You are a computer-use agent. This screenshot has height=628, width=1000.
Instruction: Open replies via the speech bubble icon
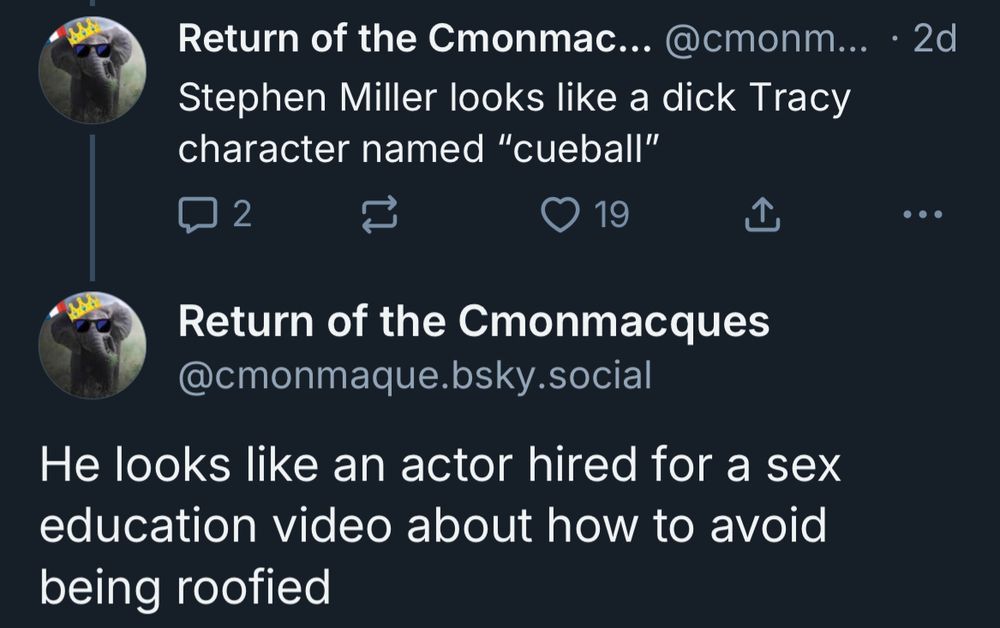pyautogui.click(x=197, y=215)
